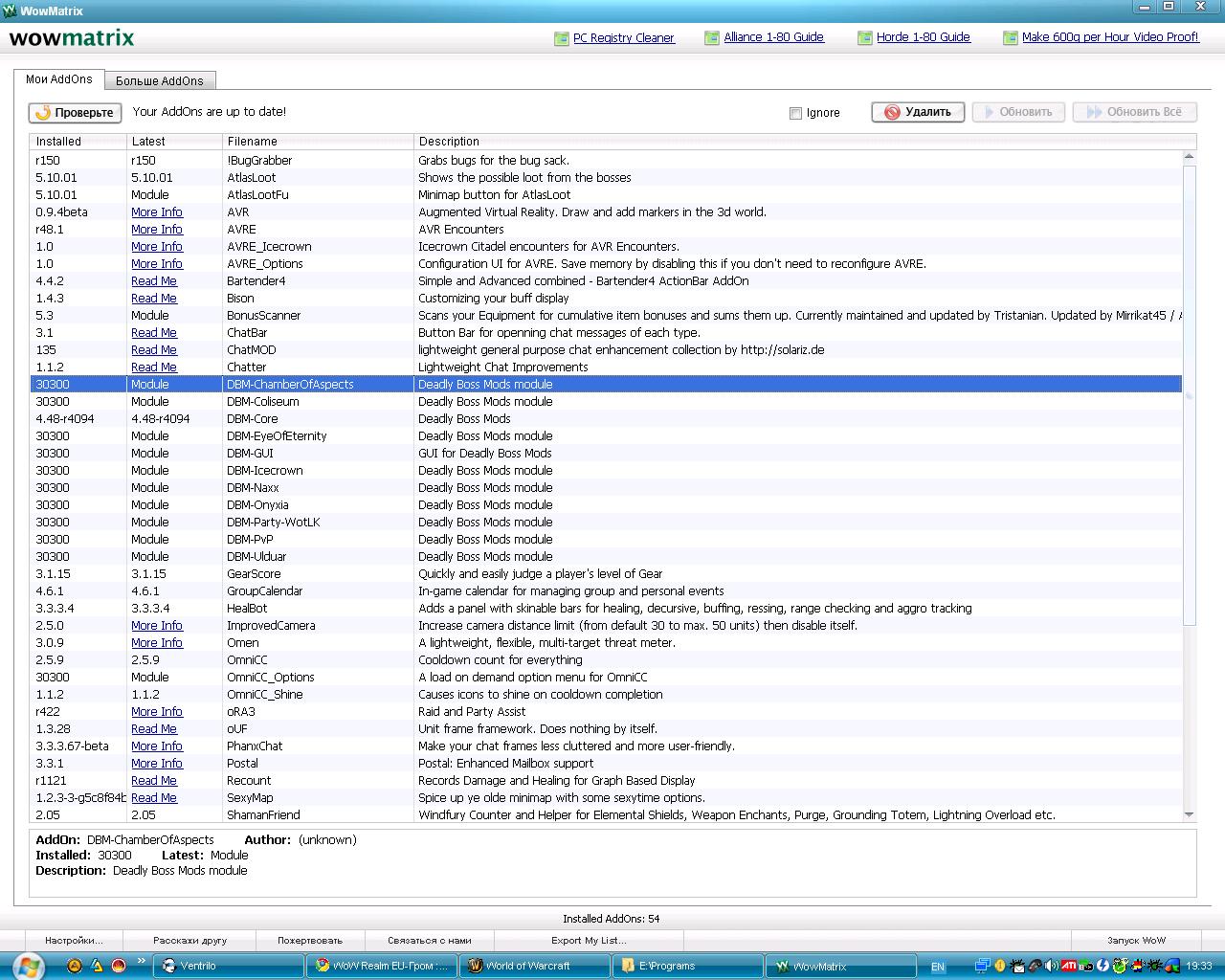Screen dimensions: 1225x980
Task: Open Read Me link for Bartender4
Action: tap(154, 281)
